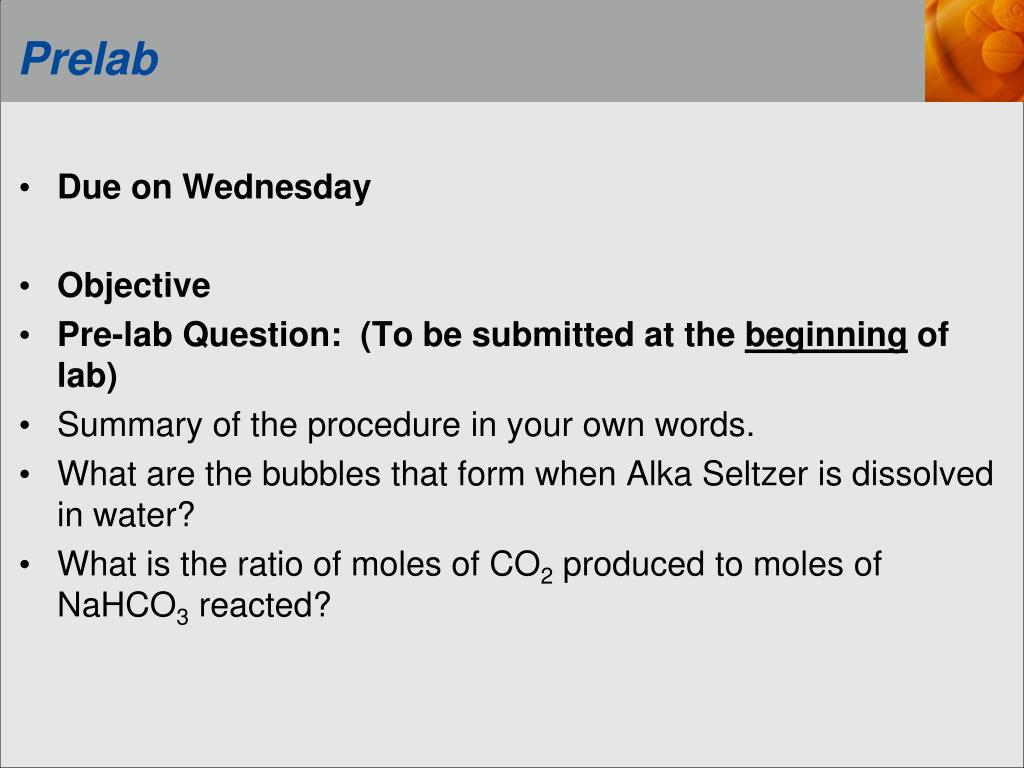Click the 'Objective' bullet heading
The image size is (1024, 768).
134,286
